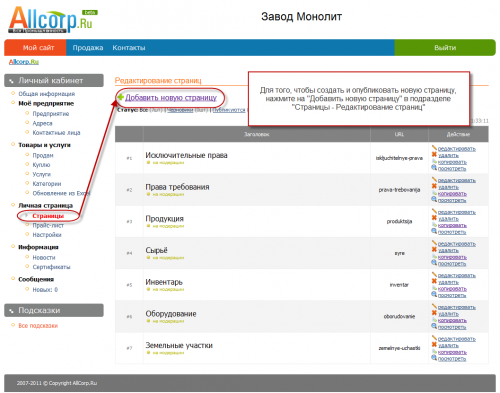
Task: Click the Добавить новую страницу link
Action: click(171, 98)
